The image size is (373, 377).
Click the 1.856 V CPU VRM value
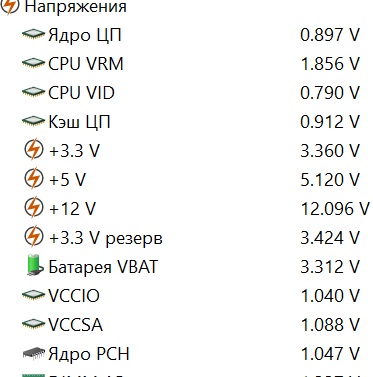(x=330, y=64)
